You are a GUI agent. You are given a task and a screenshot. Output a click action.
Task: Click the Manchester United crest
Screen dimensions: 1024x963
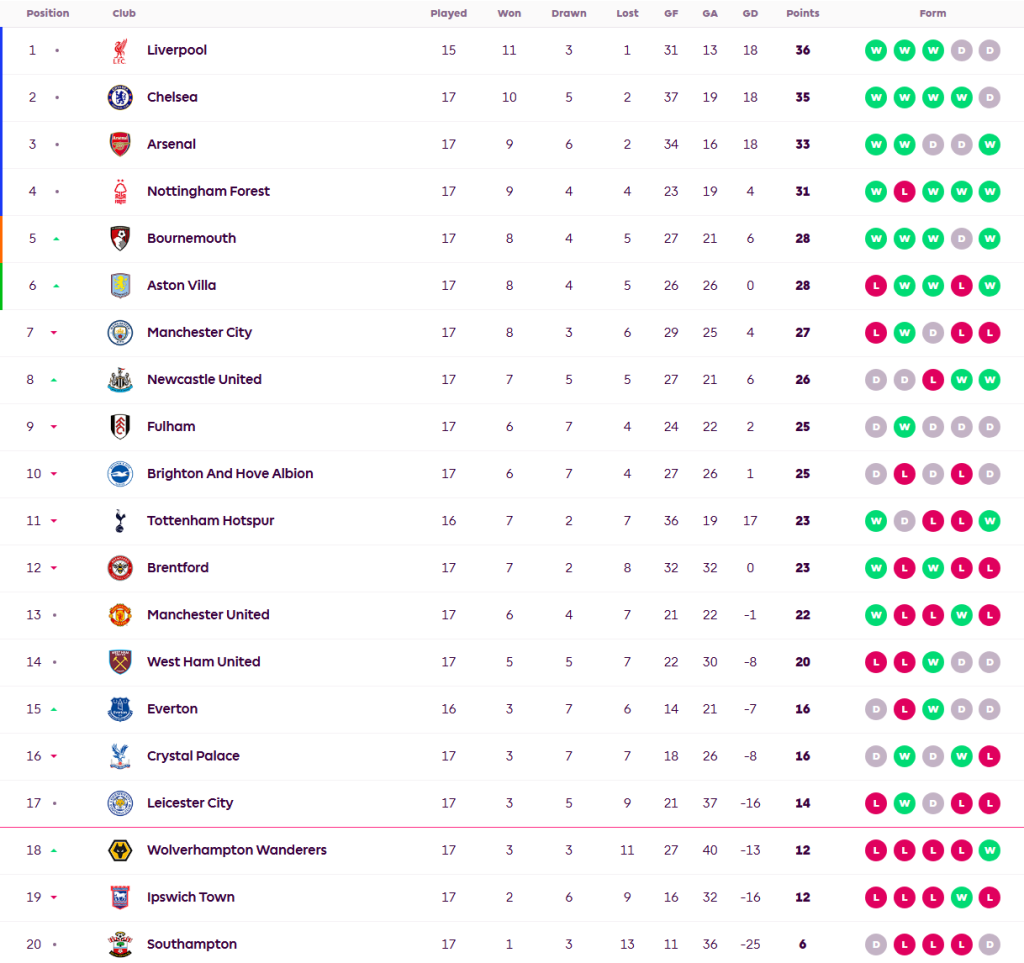click(120, 615)
